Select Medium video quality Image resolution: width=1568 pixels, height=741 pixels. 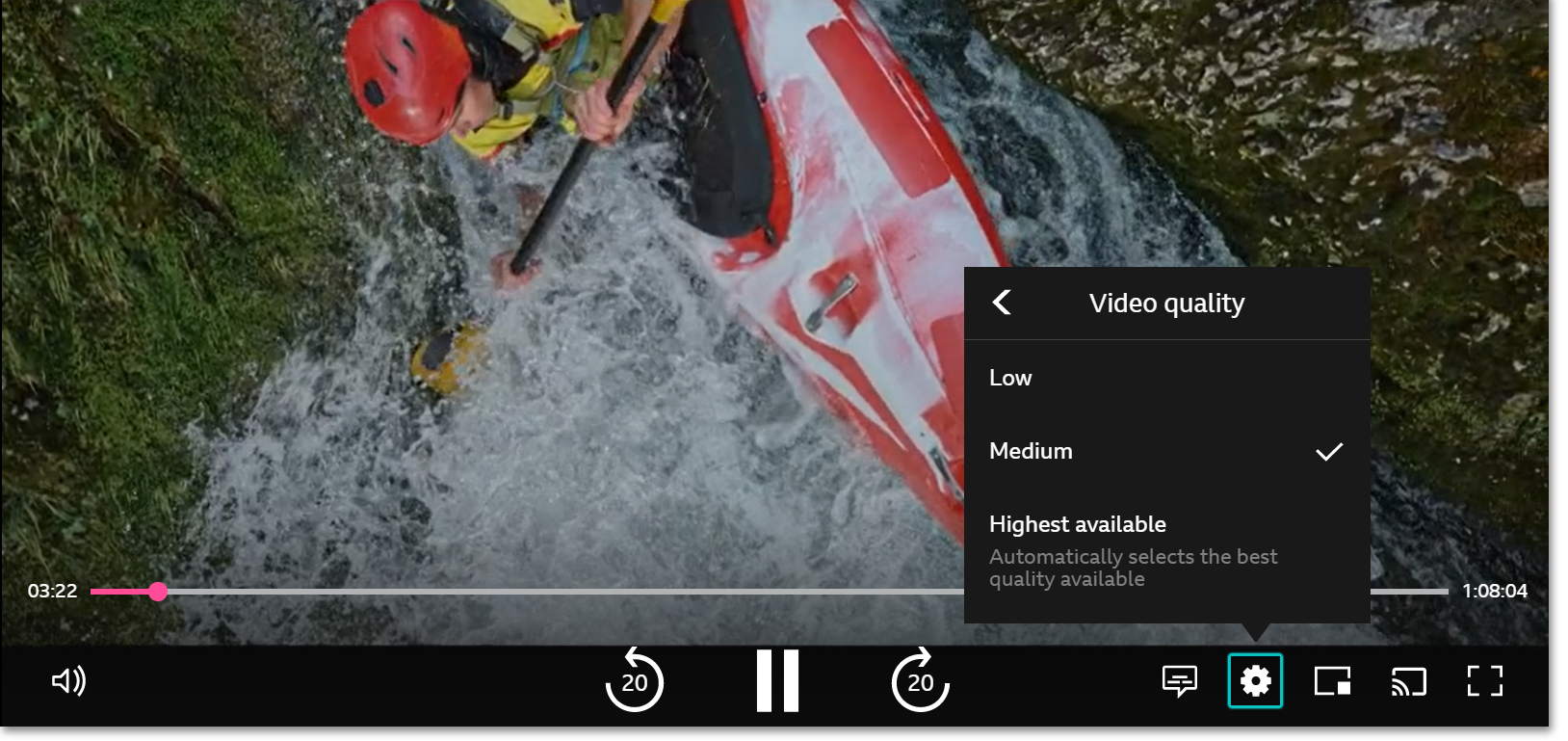click(1167, 451)
